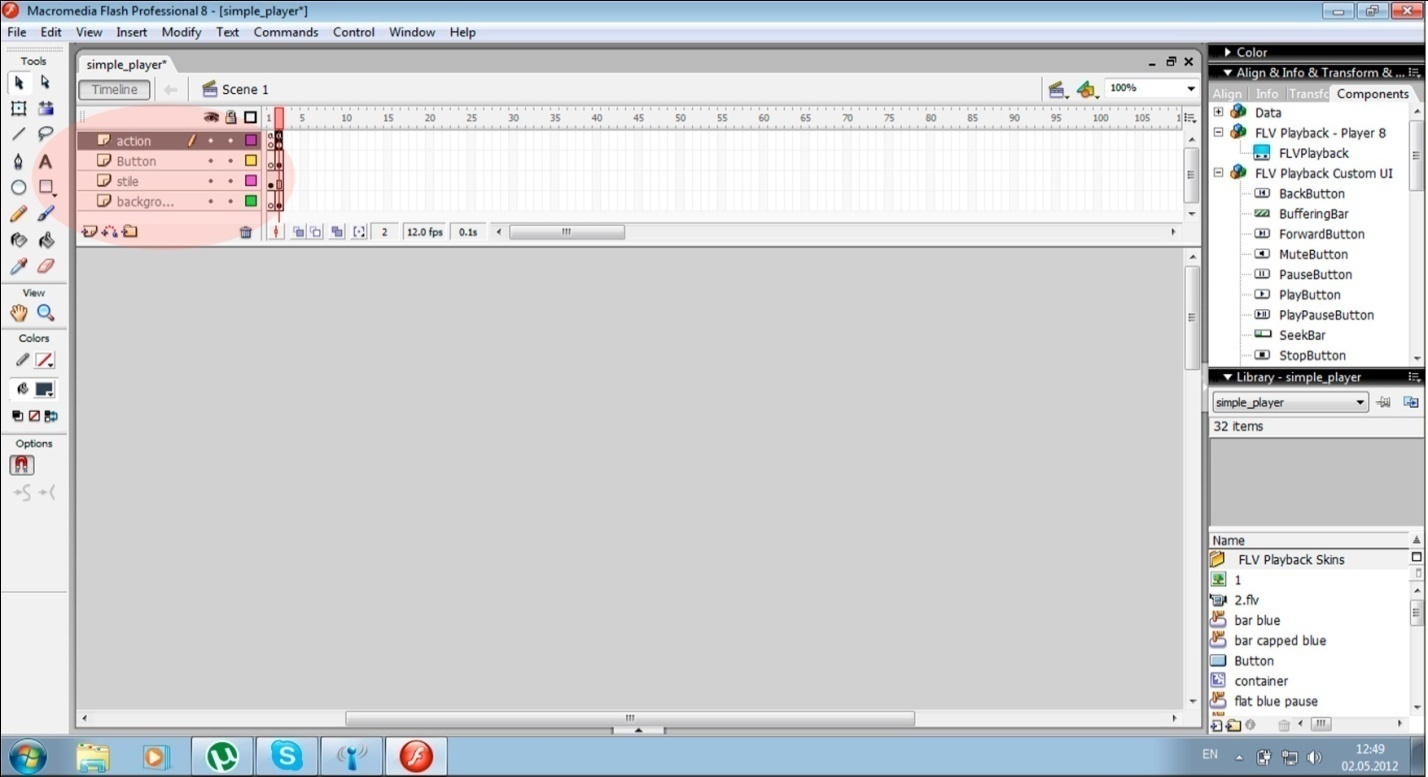Select the Subselection tool
The height and width of the screenshot is (777, 1428).
(45, 83)
